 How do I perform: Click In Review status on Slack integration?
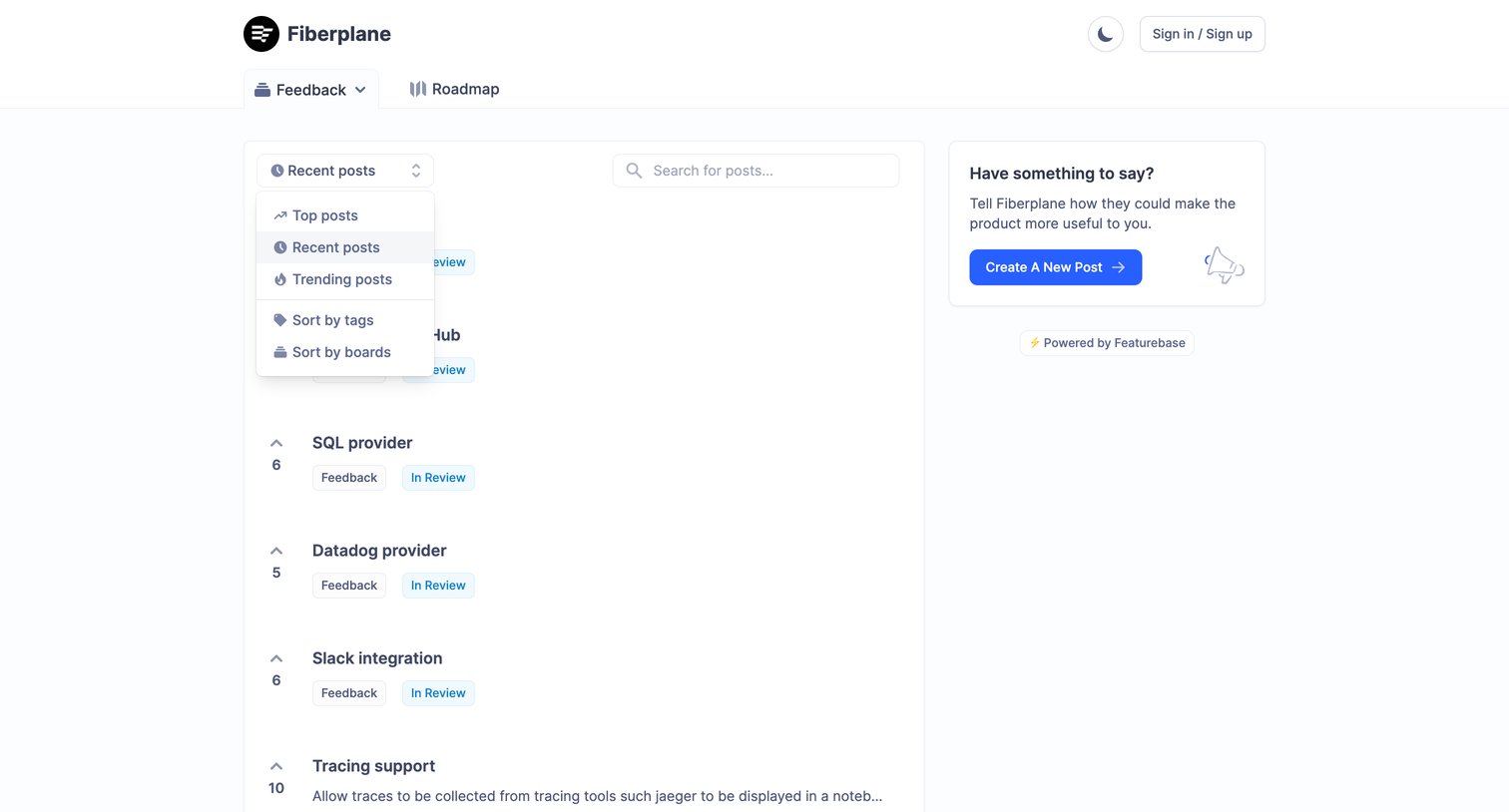click(x=438, y=693)
